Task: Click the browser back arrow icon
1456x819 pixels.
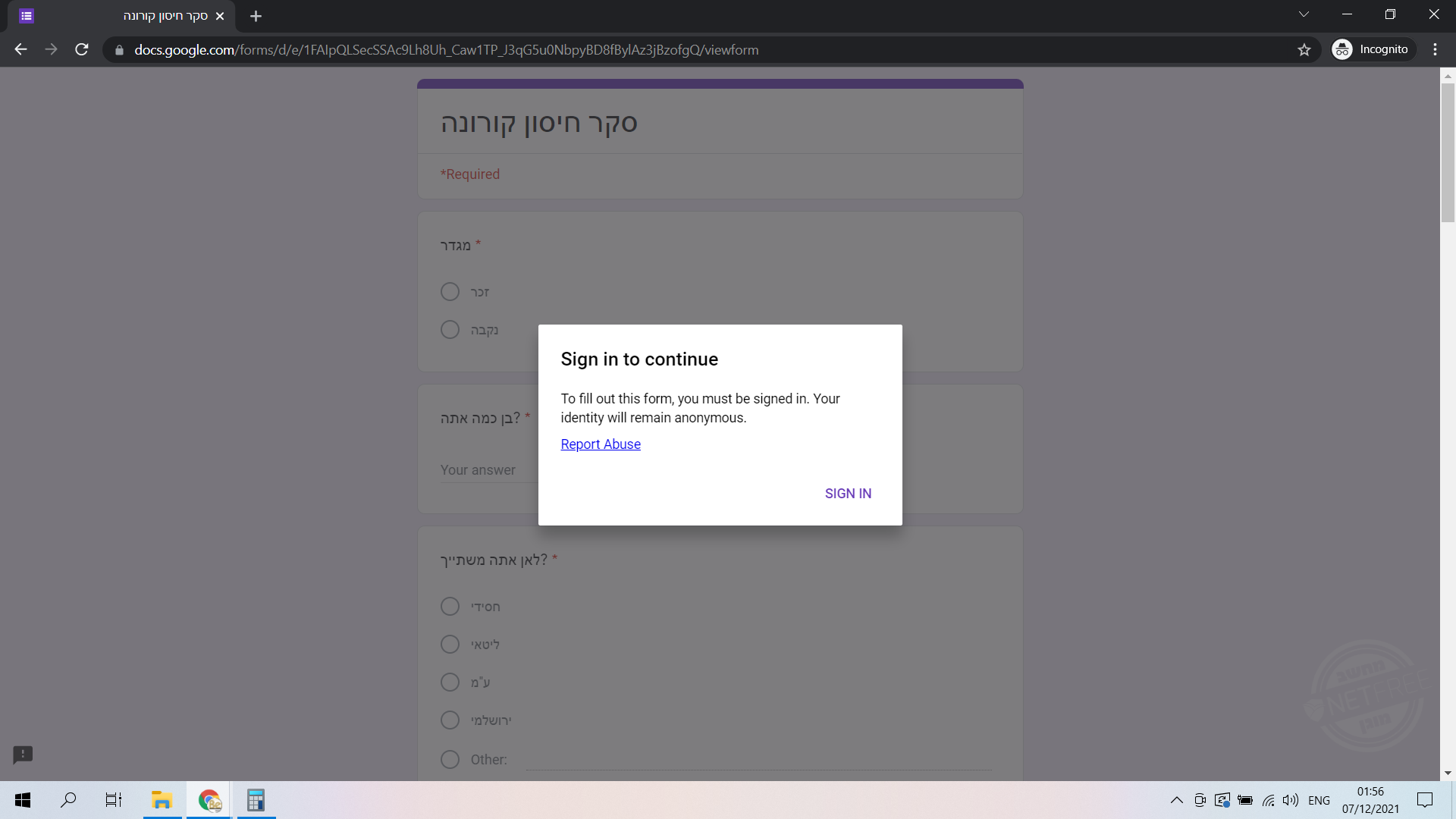Action: tap(20, 49)
